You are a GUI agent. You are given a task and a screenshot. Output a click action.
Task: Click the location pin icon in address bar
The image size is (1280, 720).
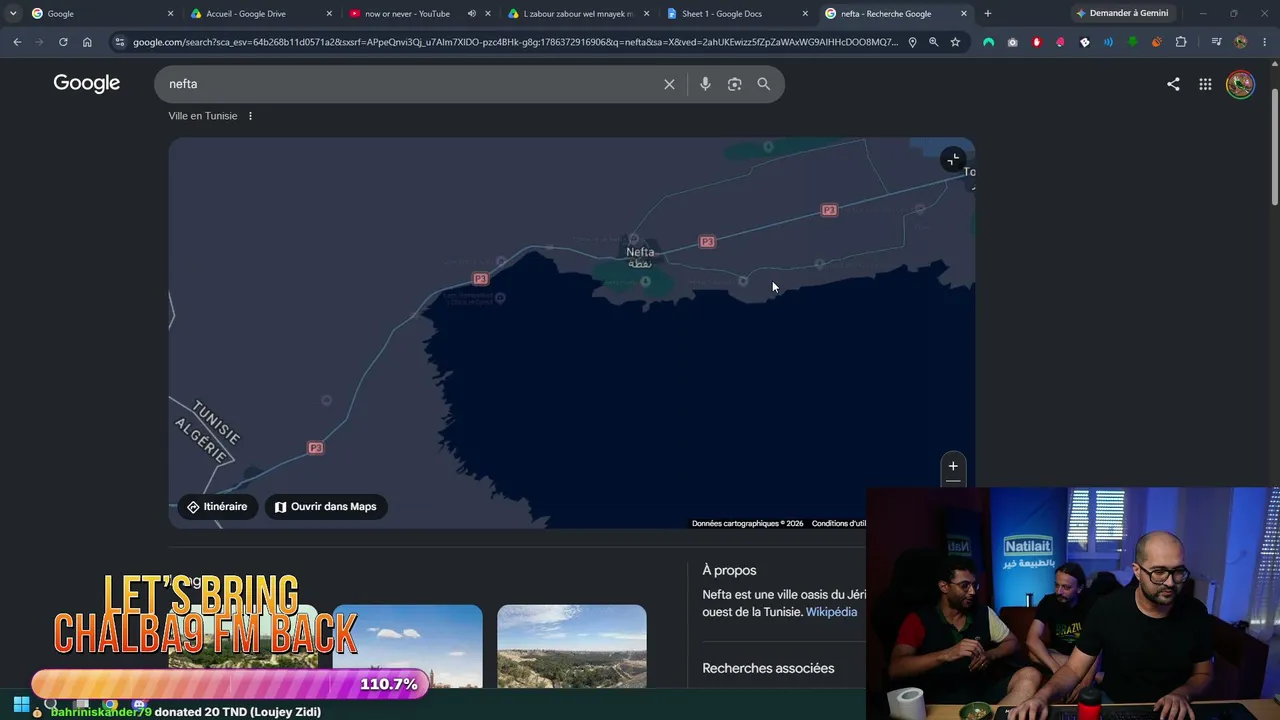(x=912, y=42)
